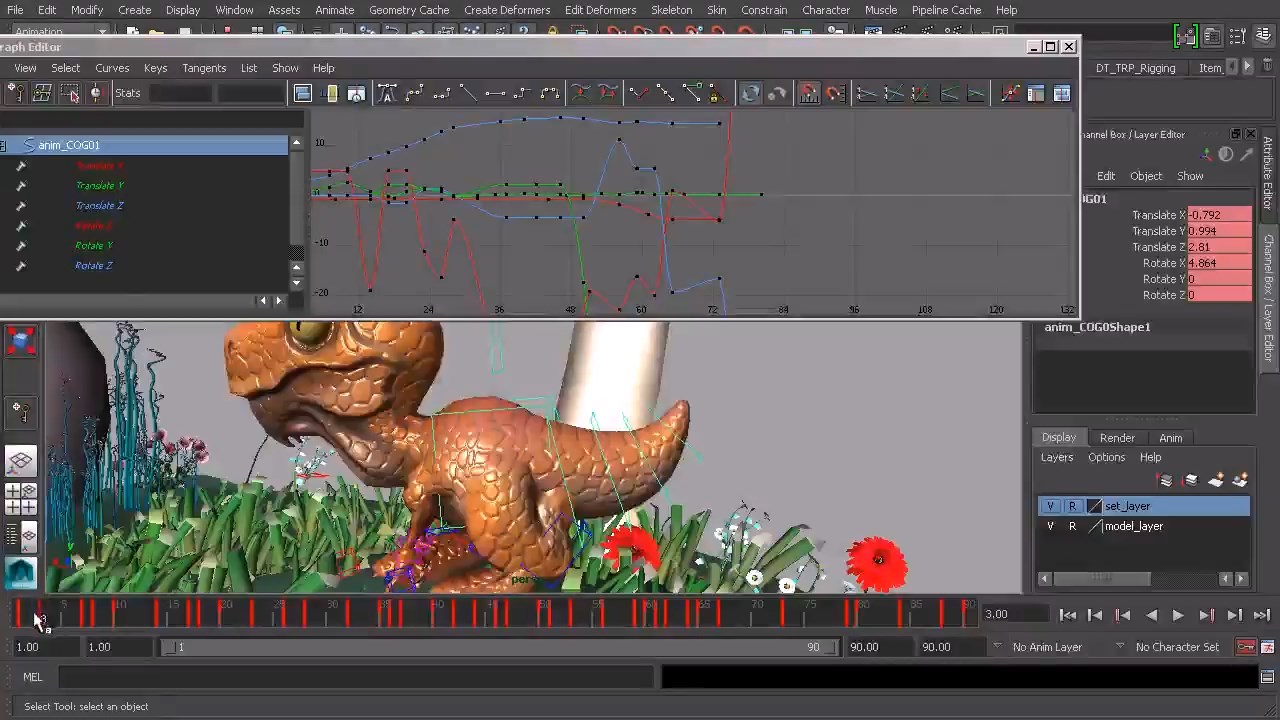1280x720 pixels.
Task: Click Play Forward button
Action: pos(1178,615)
